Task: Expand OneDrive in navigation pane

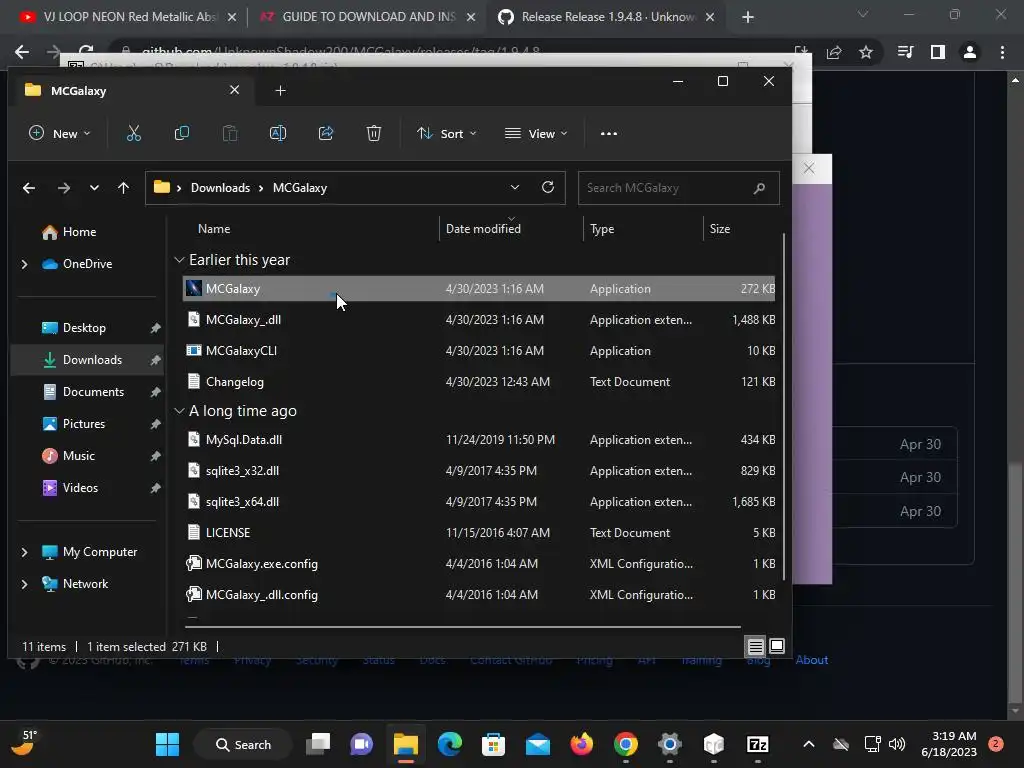Action: point(25,264)
